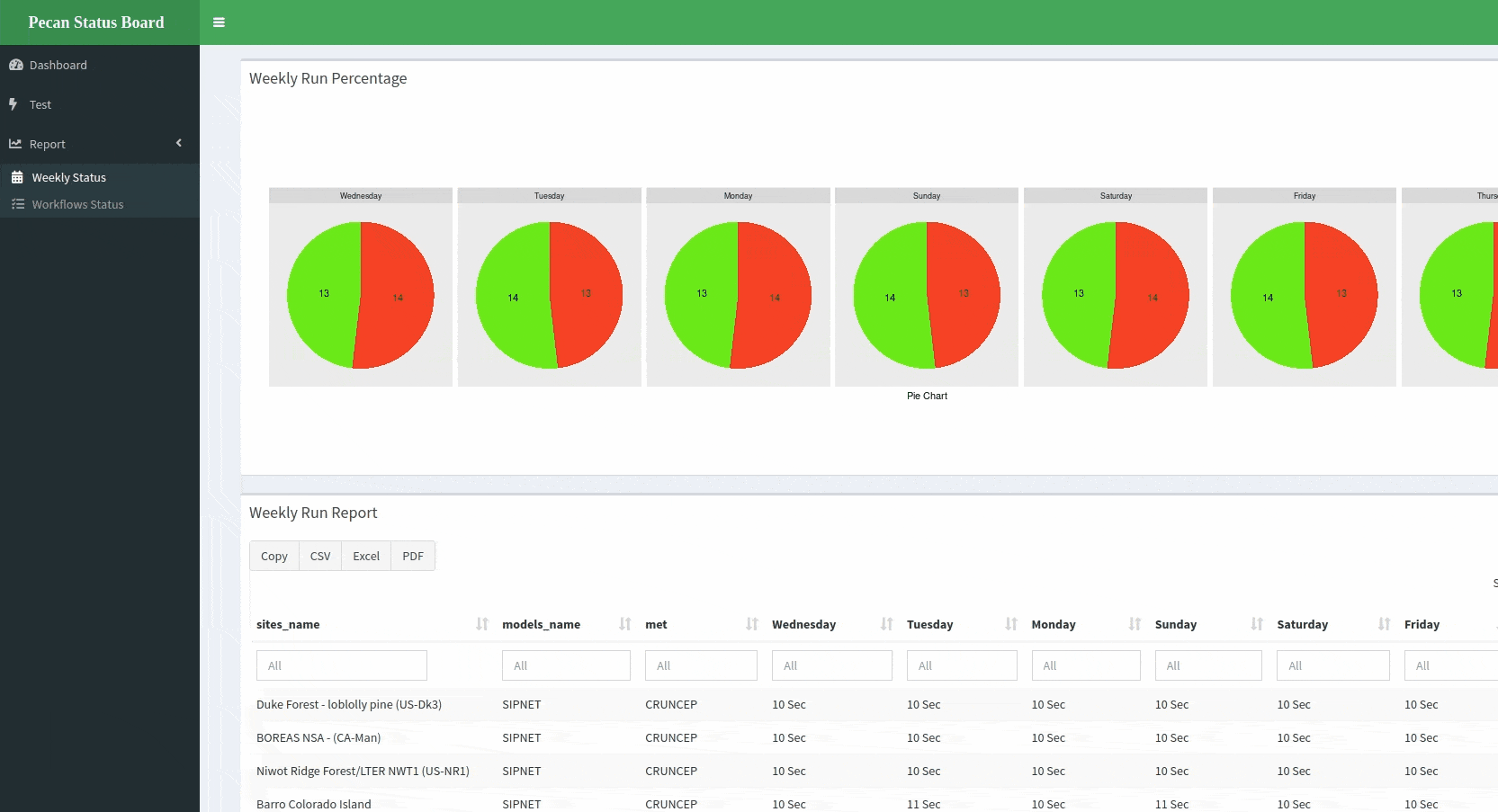The width and height of the screenshot is (1498, 812).
Task: Click the Tuesday pie chart
Action: click(x=550, y=295)
